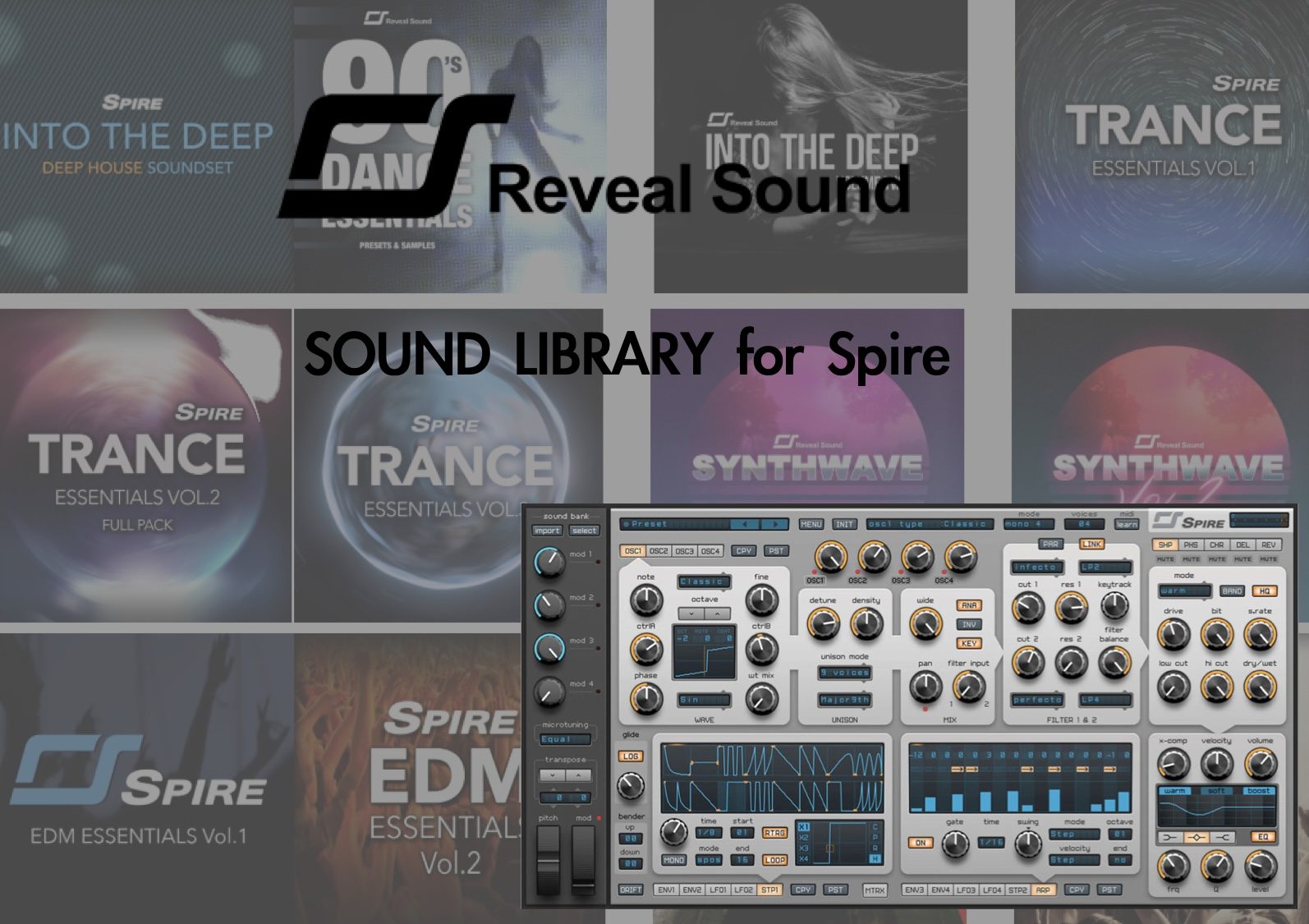The image size is (1309, 924).
Task: Mute the REV effect
Action: [x=1269, y=559]
